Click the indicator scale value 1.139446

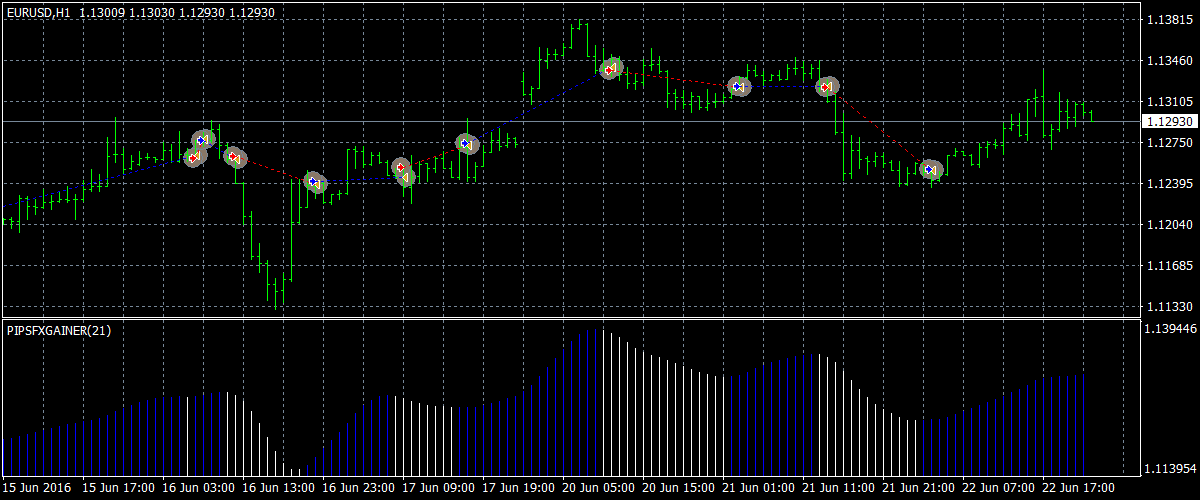point(1172,328)
